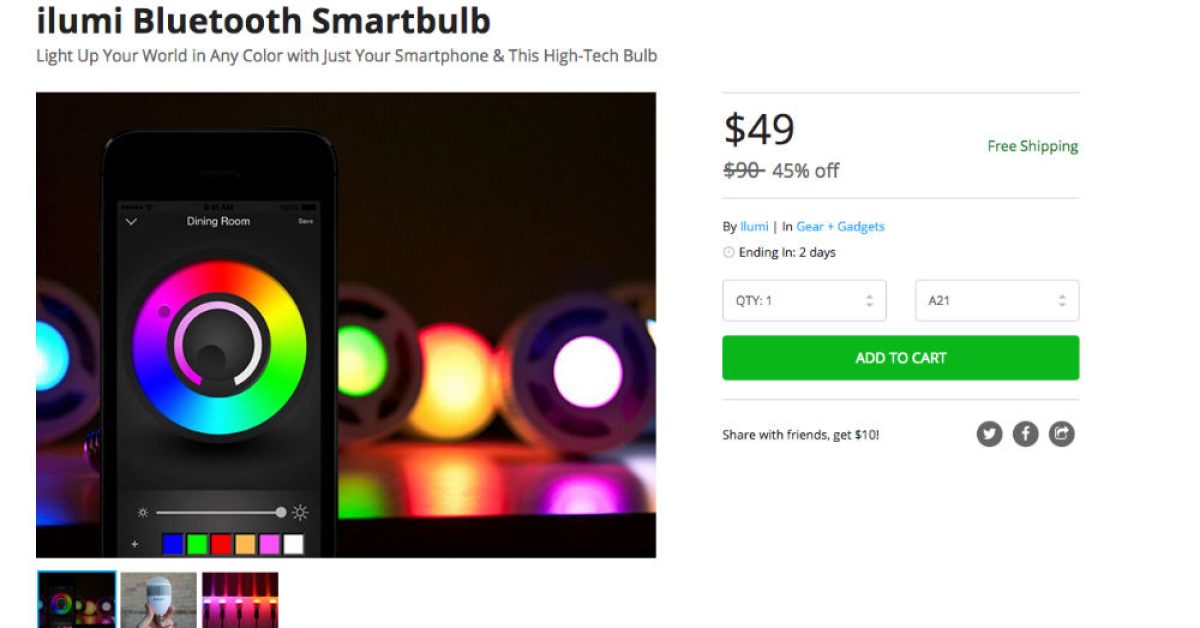This screenshot has width=1200, height=628.
Task: Open the QTY: 1 dropdown
Action: 804,300
